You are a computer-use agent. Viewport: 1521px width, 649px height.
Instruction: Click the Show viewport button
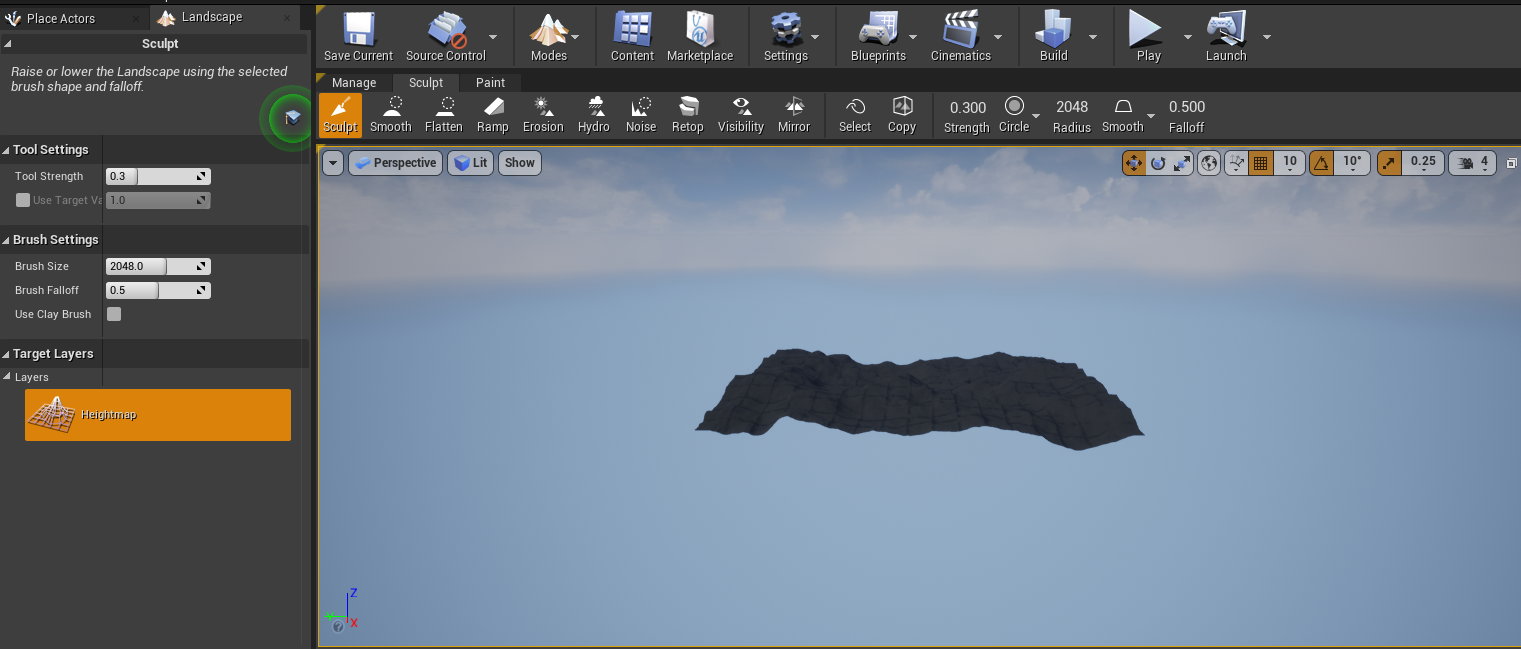[519, 163]
